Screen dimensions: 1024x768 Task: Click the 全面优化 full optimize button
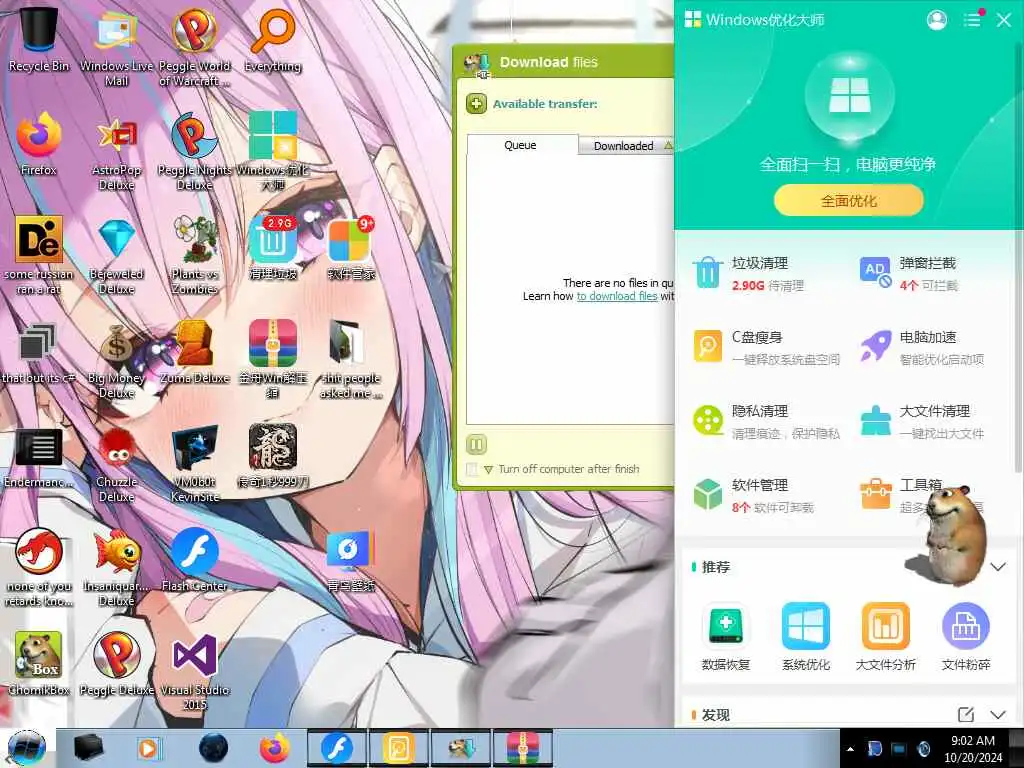[x=848, y=200]
